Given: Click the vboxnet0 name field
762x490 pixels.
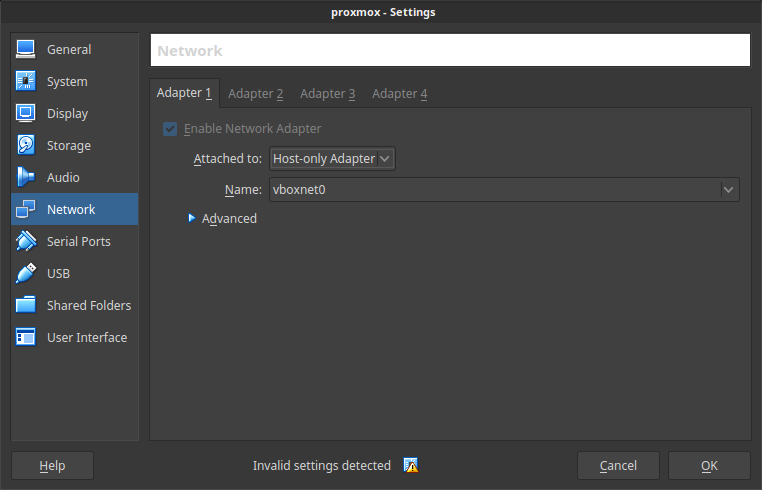Looking at the screenshot, I should coord(504,190).
